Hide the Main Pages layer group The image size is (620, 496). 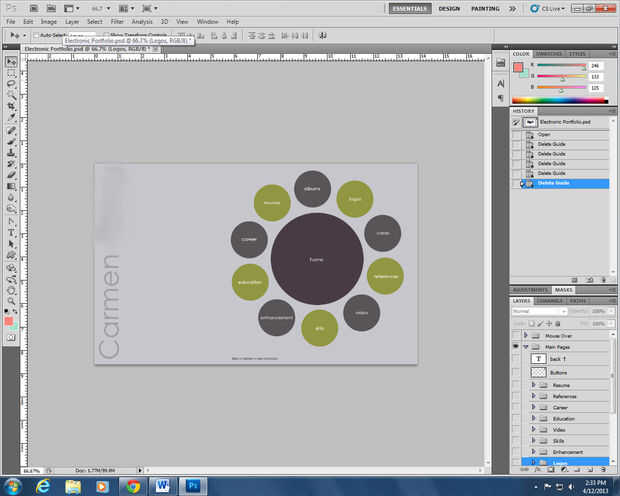[516, 345]
